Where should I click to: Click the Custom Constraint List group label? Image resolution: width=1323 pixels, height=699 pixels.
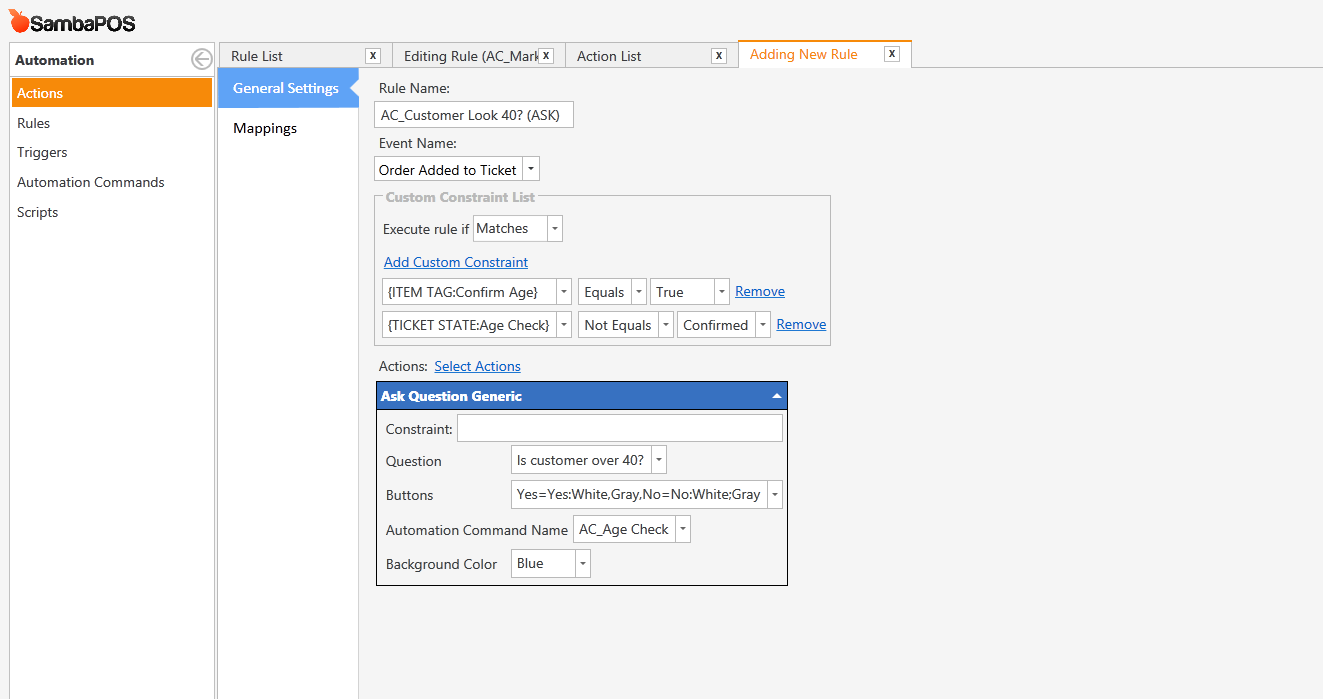pyautogui.click(x=460, y=197)
